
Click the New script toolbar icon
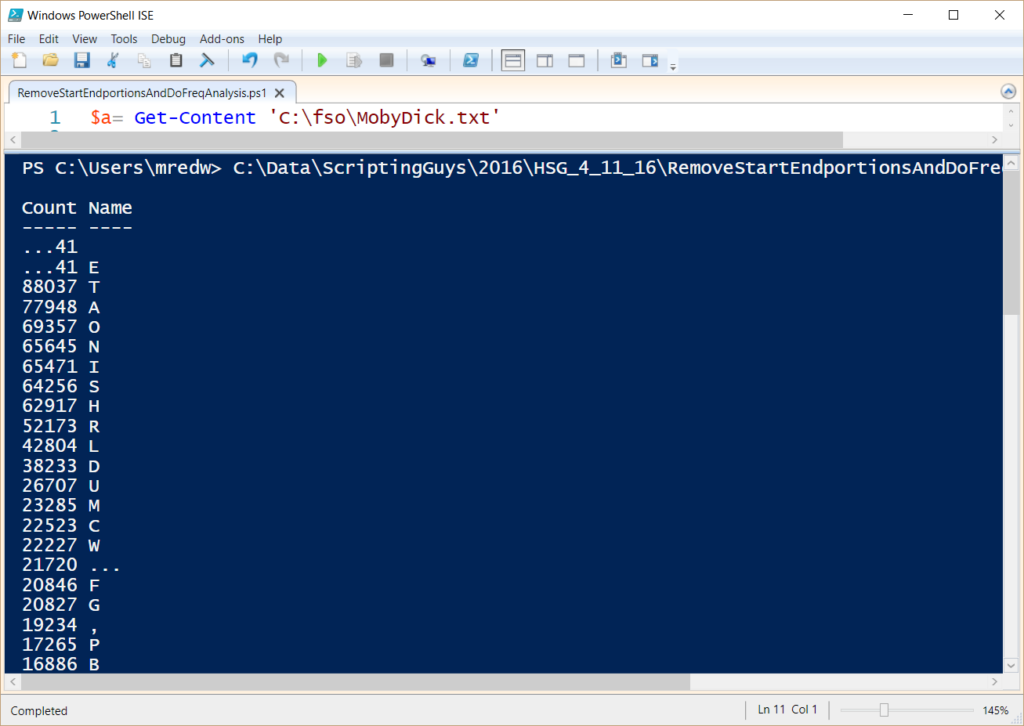coord(19,61)
